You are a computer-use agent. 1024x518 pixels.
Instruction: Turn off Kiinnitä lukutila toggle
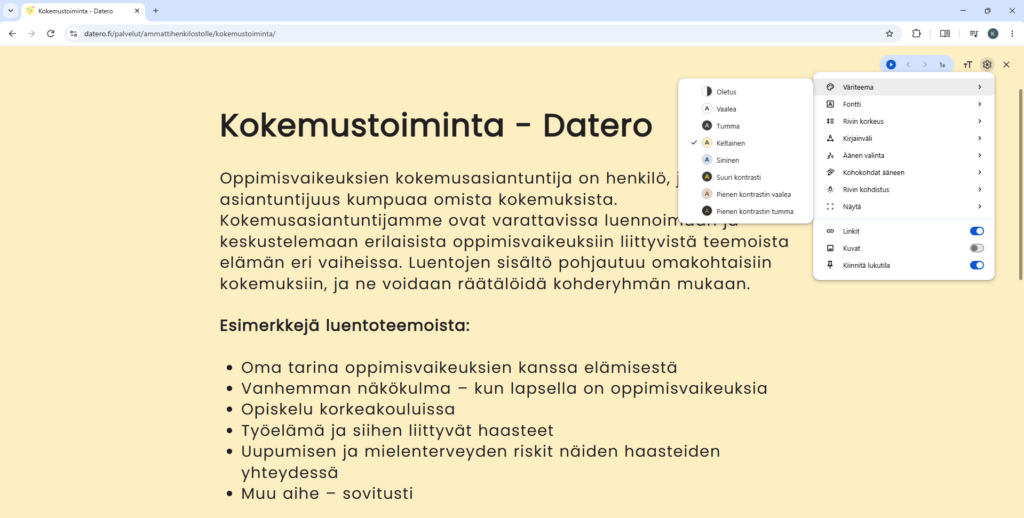pyautogui.click(x=976, y=265)
